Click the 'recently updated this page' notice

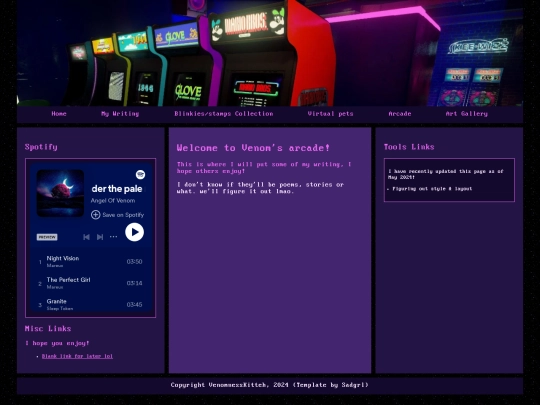point(446,174)
